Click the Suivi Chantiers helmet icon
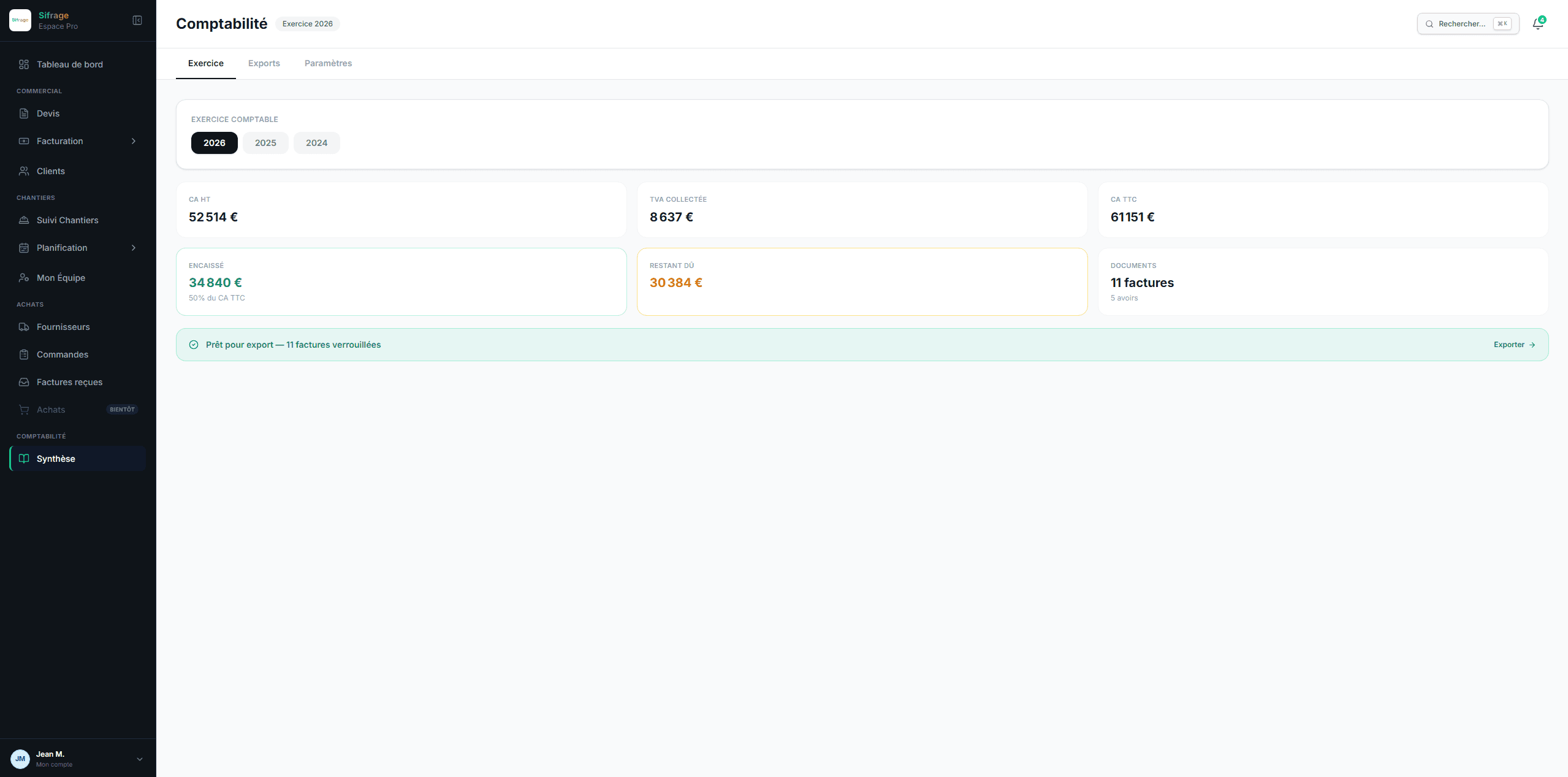 [24, 220]
